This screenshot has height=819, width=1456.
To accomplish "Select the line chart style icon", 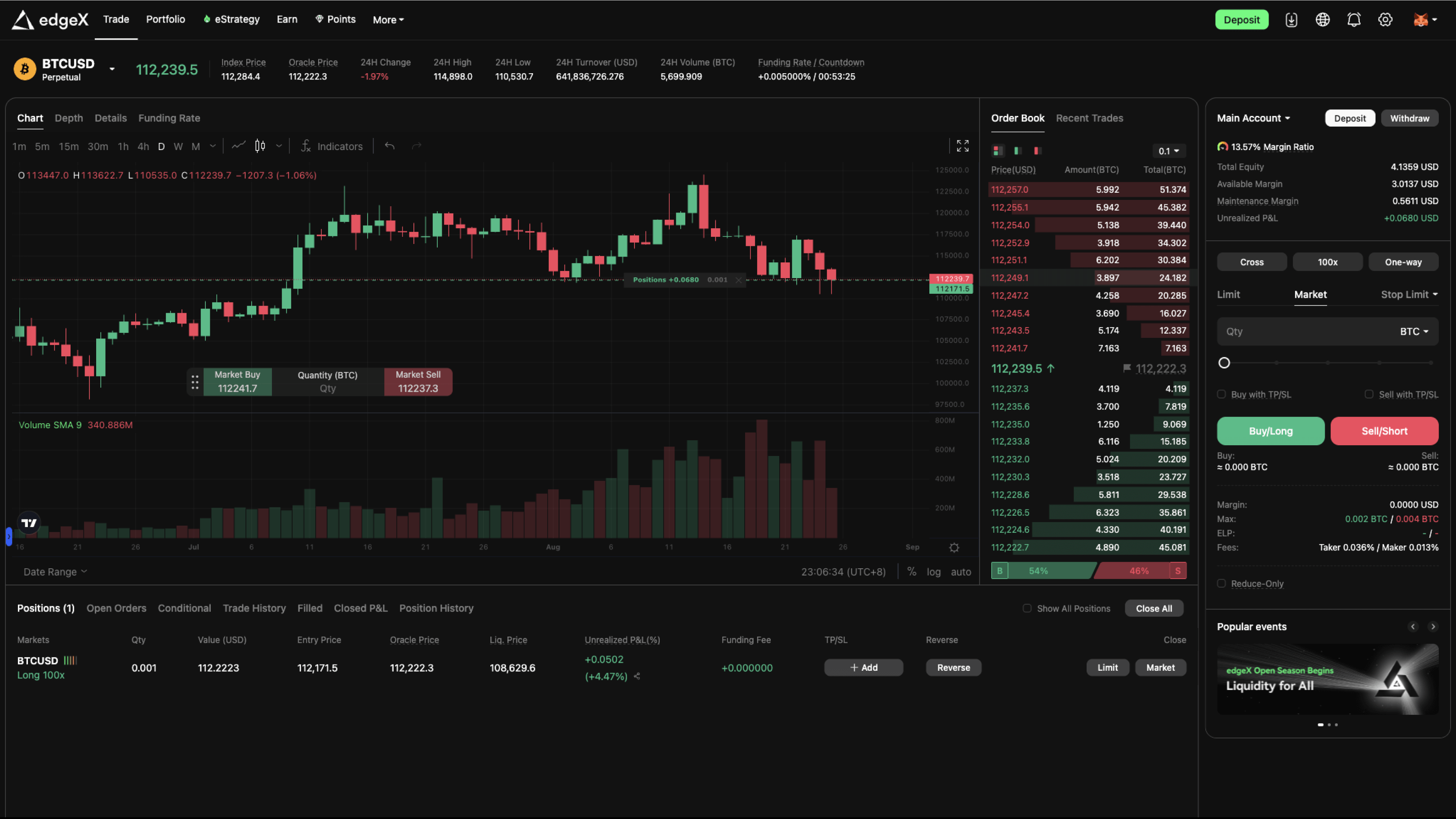I will click(238, 146).
